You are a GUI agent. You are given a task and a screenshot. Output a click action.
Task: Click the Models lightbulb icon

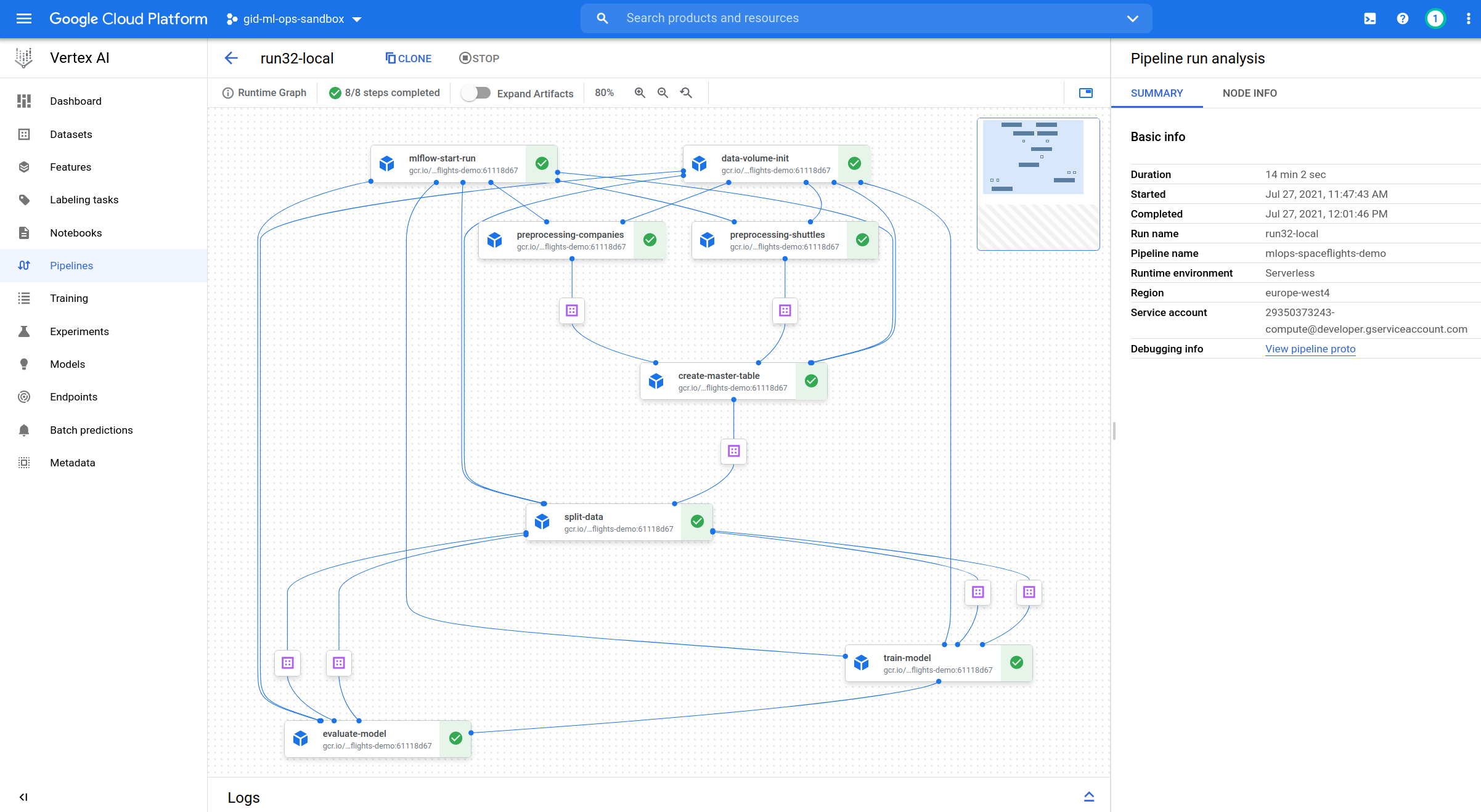tap(24, 364)
